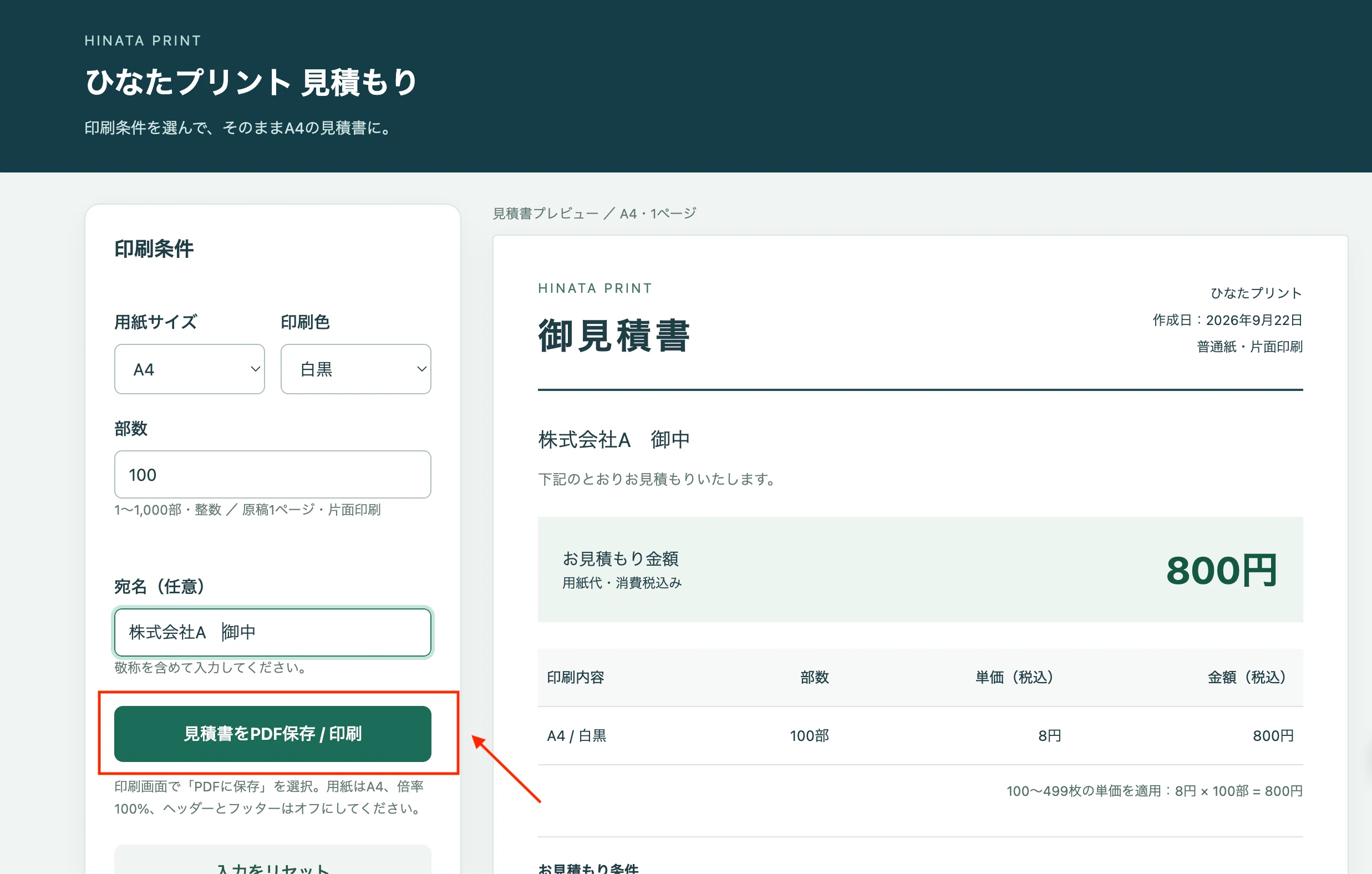This screenshot has width=1372, height=874.
Task: Click the 見積書をPDF保存 / 印刷 button
Action: 272,733
